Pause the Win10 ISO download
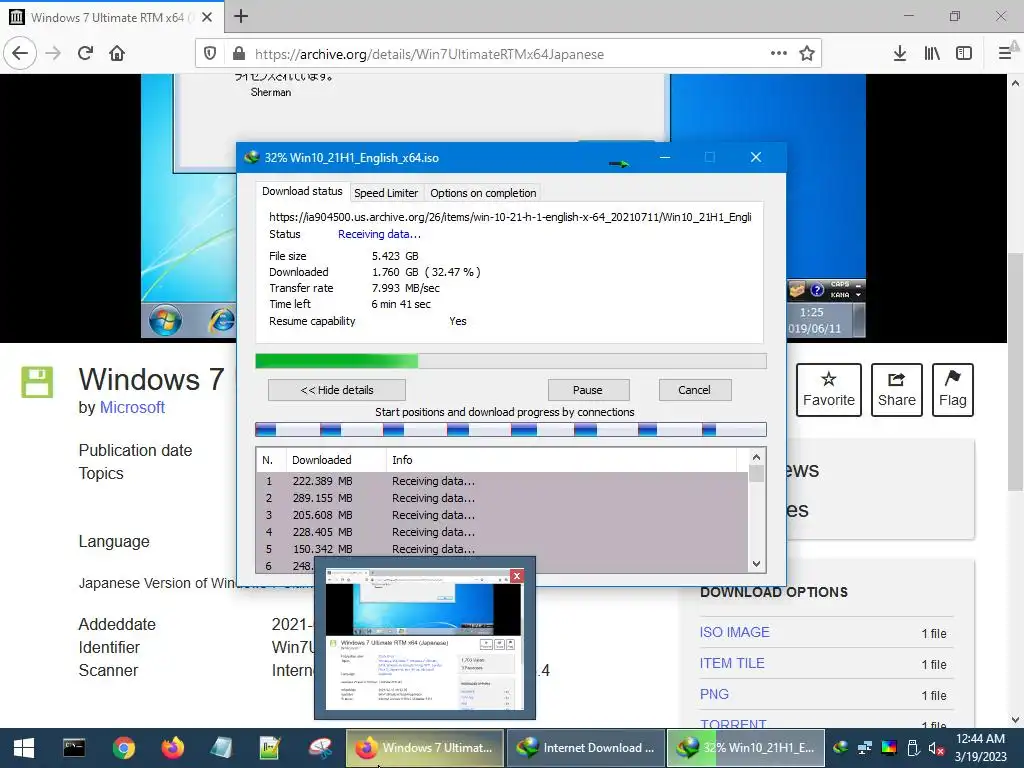The height and width of the screenshot is (768, 1024). coord(588,390)
